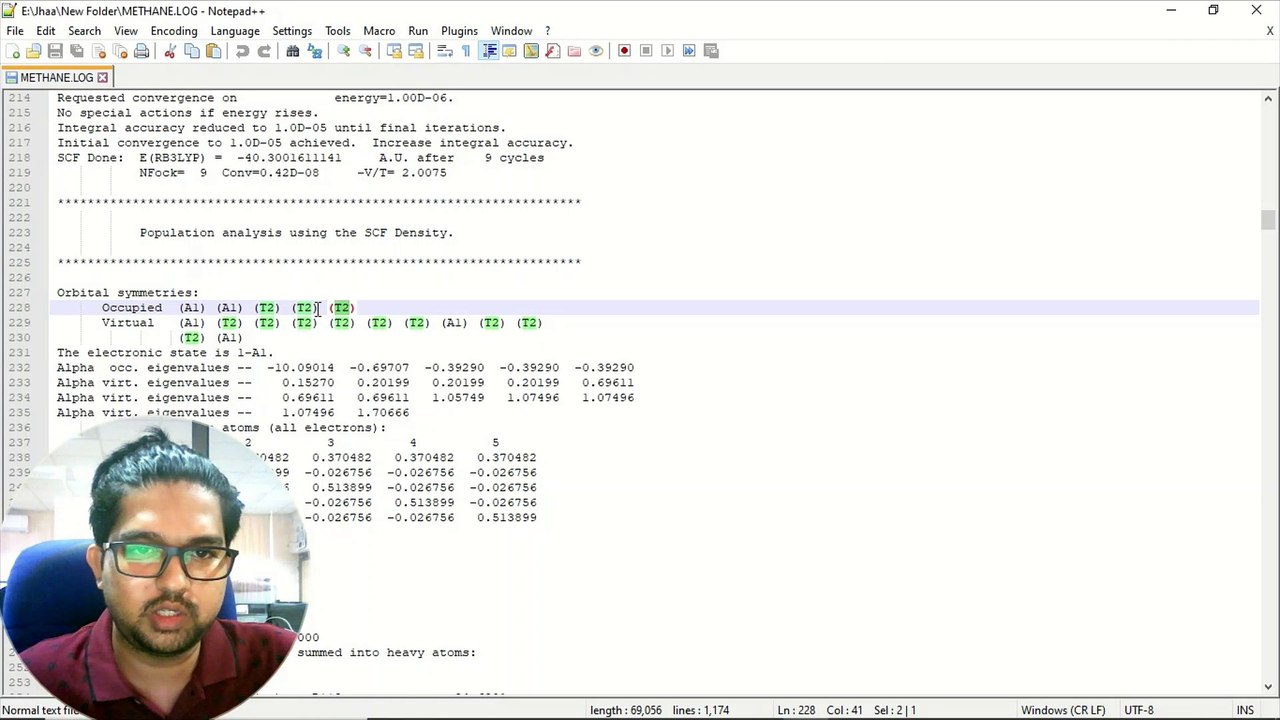The image size is (1280, 720).
Task: Select the METHANE.LOG document tab
Action: 56,77
